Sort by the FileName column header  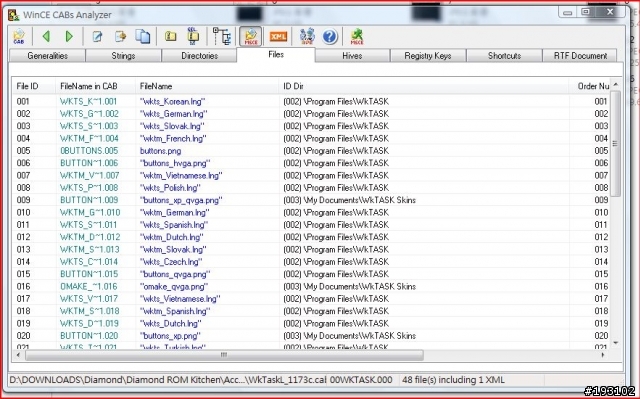207,86
